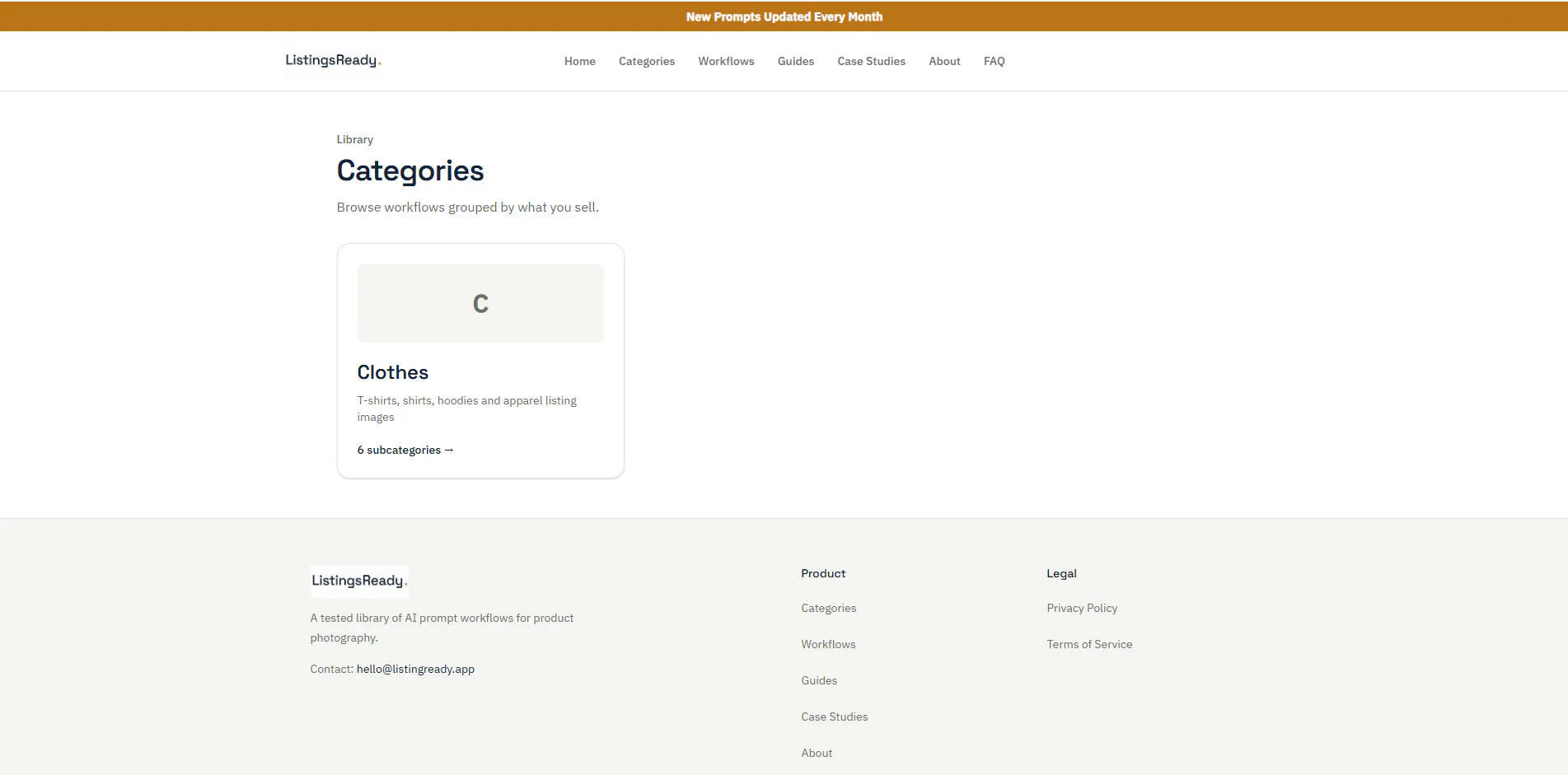Click the ListingsReady logo in header
The height and width of the screenshot is (775, 1568).
click(x=333, y=60)
